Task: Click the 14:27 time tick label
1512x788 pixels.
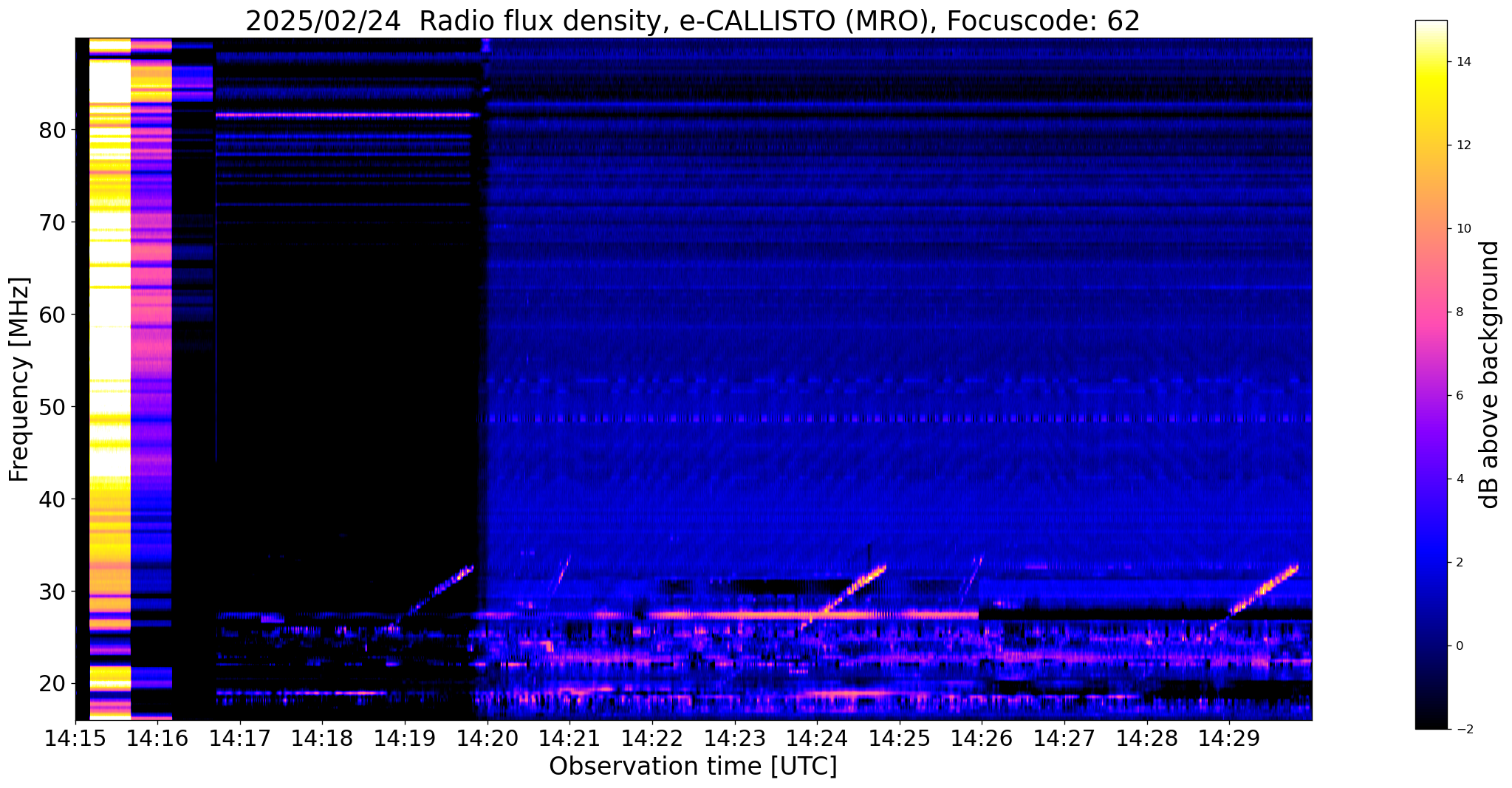Action: tap(1064, 737)
